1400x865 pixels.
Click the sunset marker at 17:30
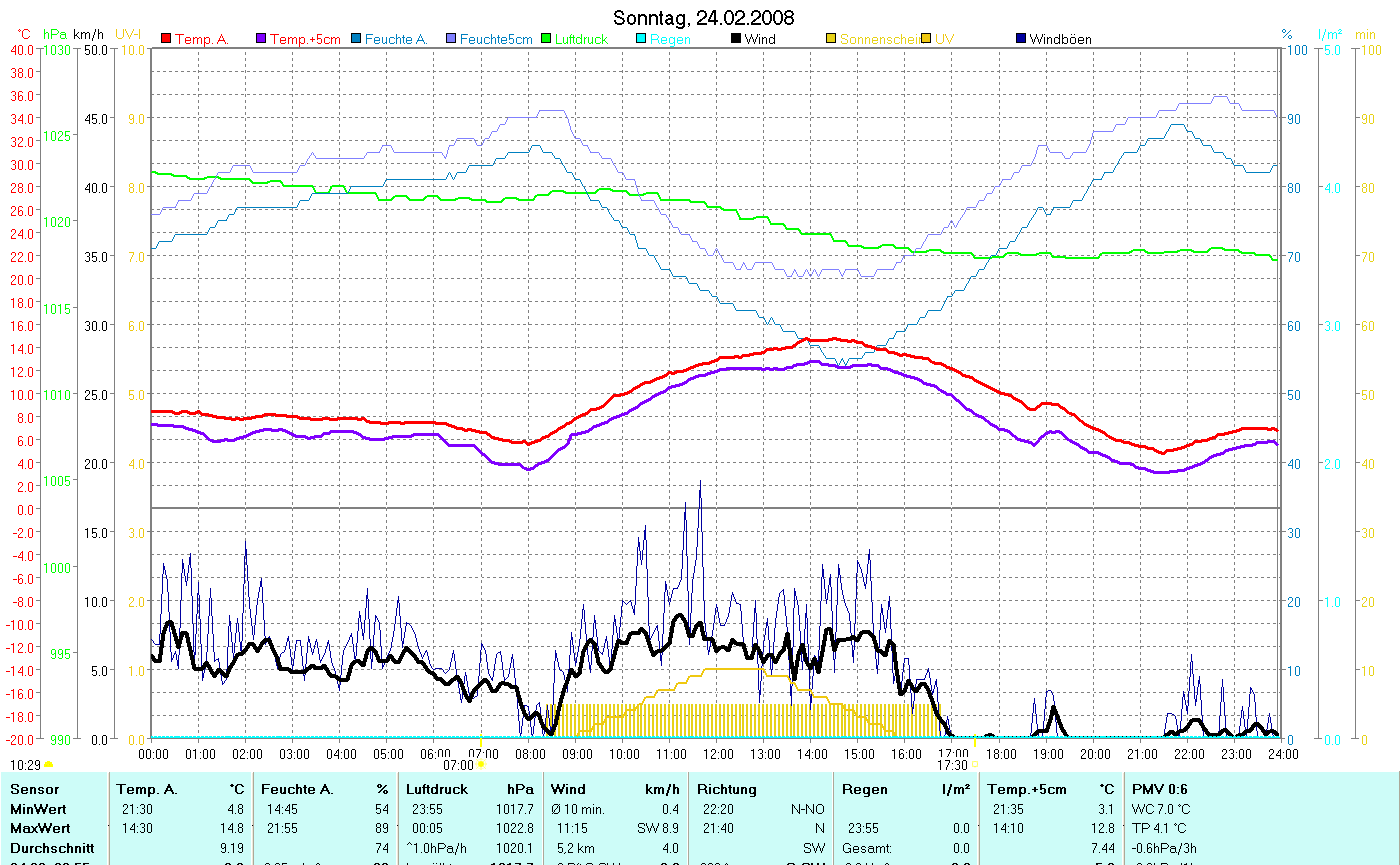pyautogui.click(x=974, y=765)
